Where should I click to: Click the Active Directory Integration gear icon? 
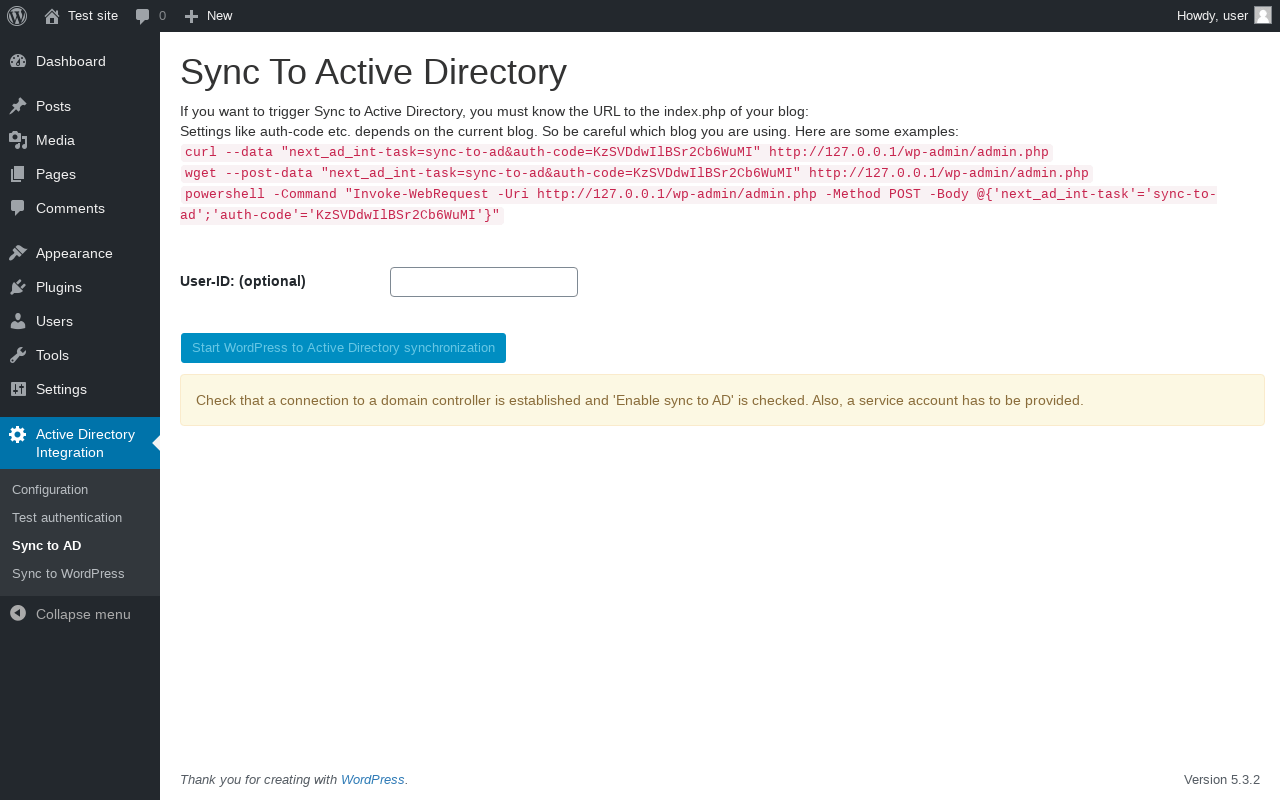click(18, 434)
